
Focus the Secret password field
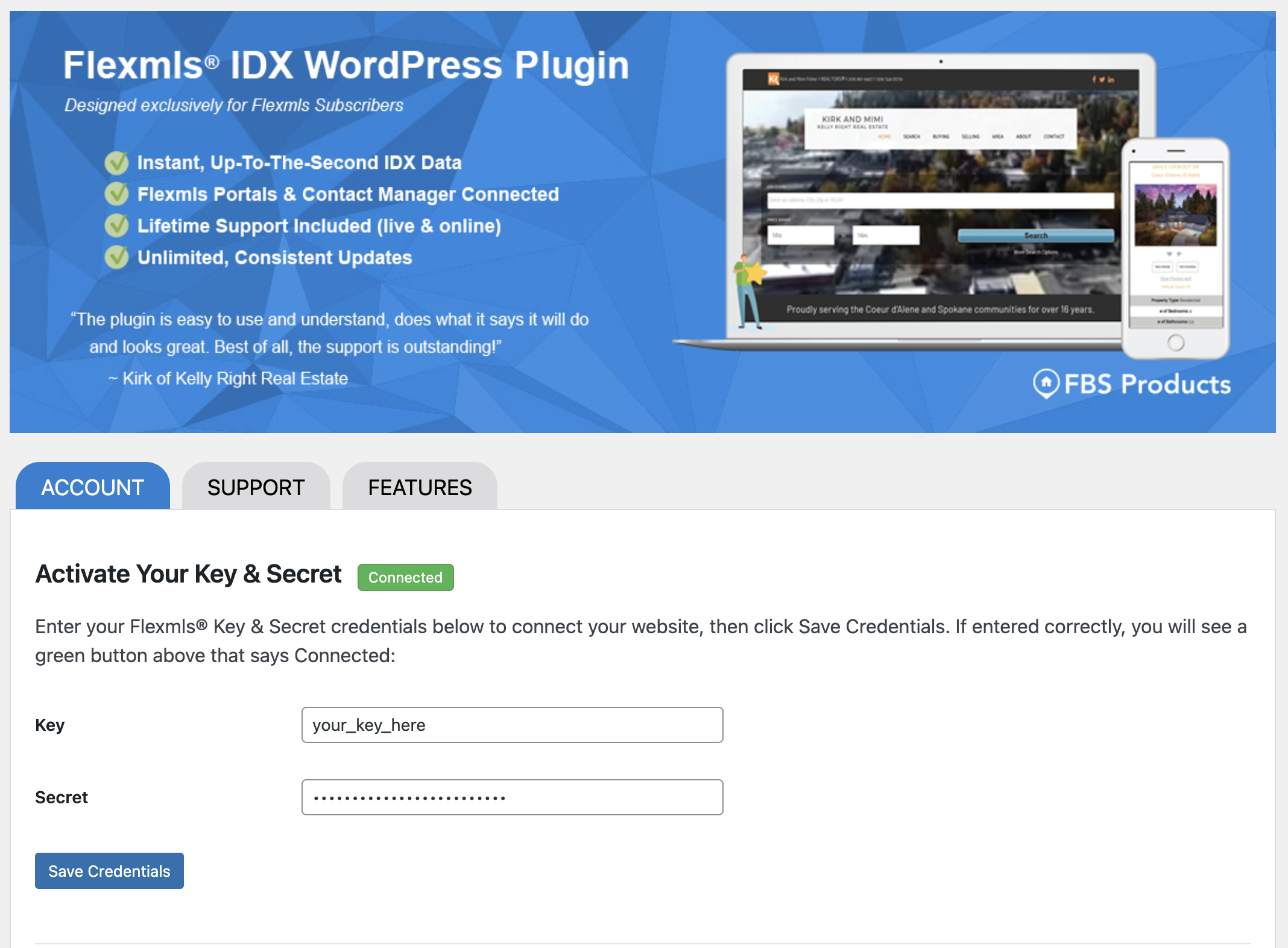[512, 797]
